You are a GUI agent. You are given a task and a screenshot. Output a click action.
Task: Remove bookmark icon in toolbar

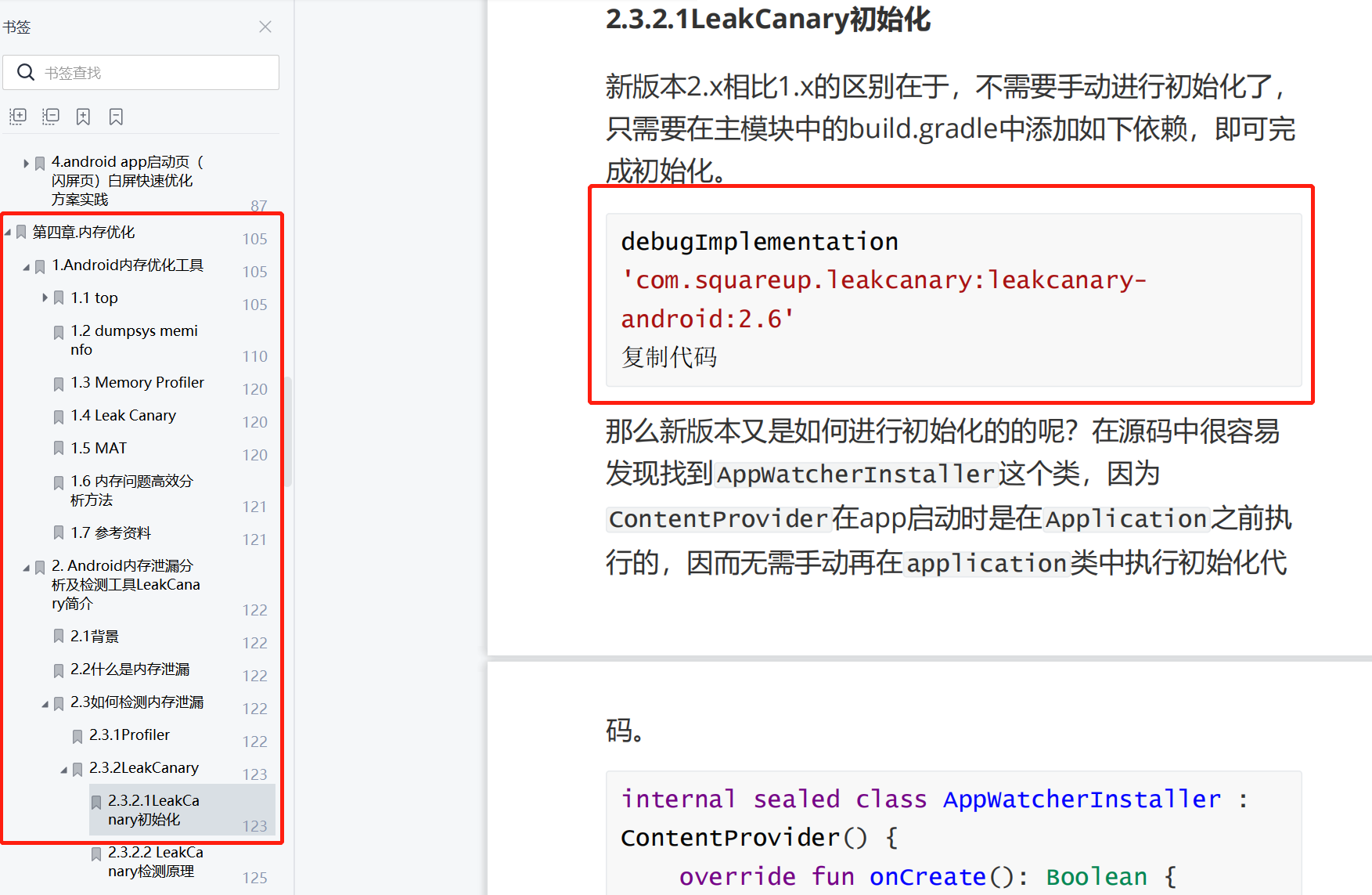116,117
